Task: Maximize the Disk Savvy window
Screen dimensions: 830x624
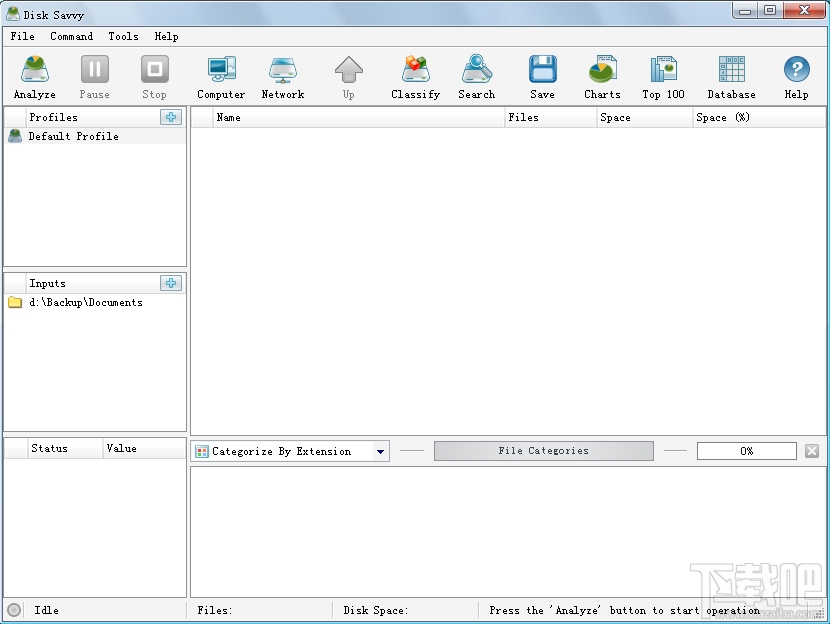Action: coord(770,10)
